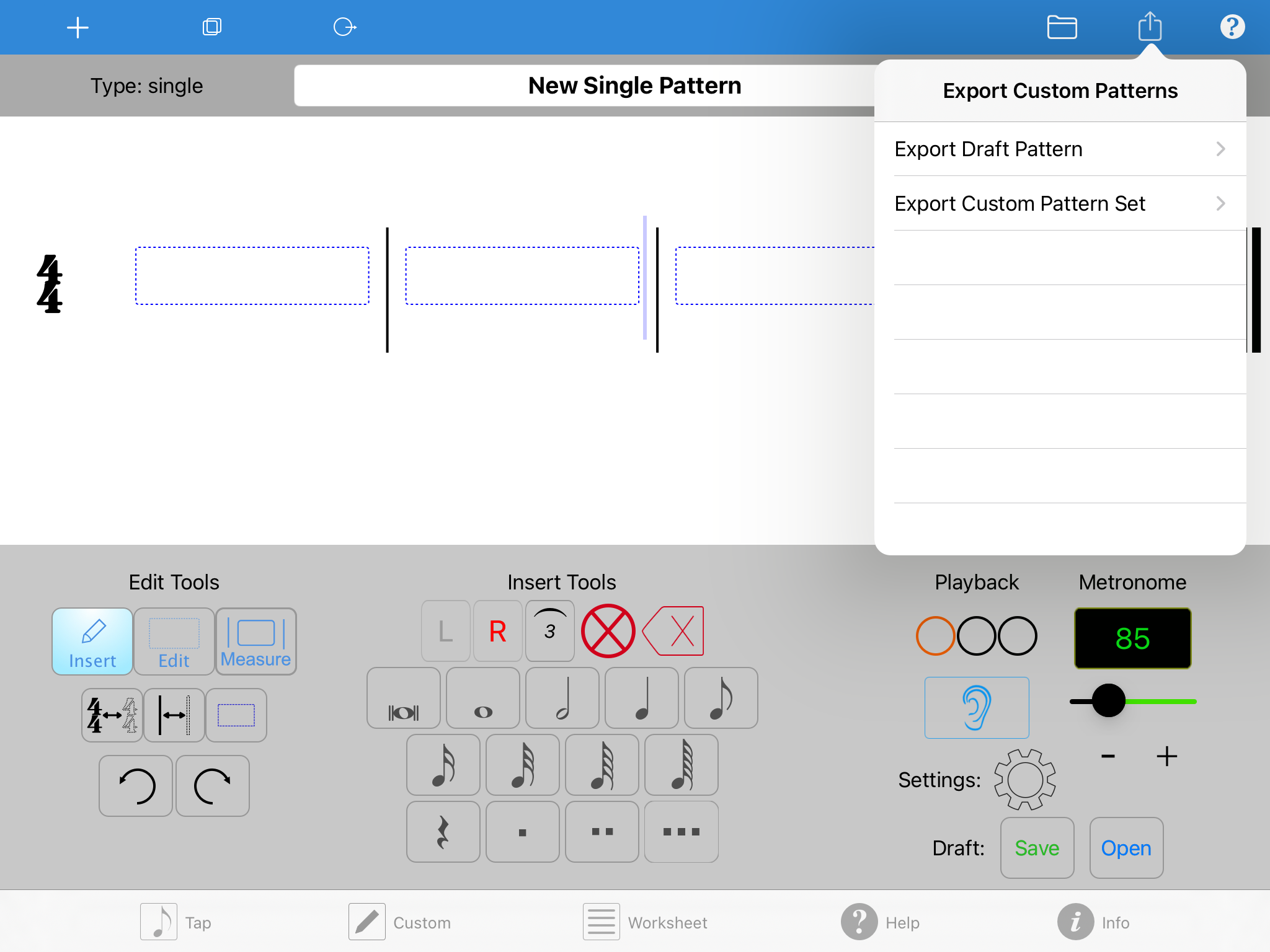The height and width of the screenshot is (952, 1270).
Task: Select the quarter rest tool
Action: [443, 832]
